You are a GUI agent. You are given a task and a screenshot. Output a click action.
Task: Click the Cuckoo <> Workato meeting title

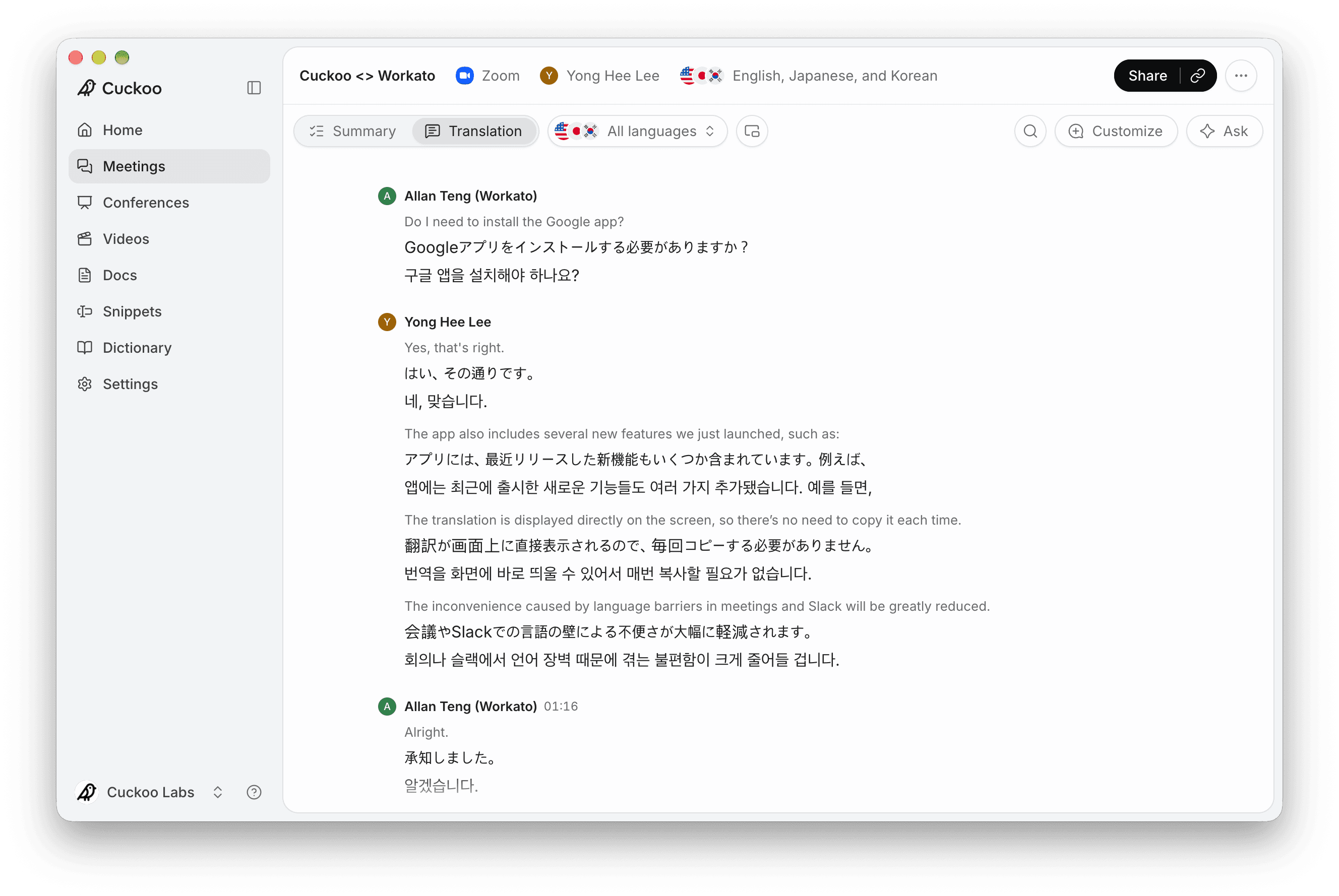[x=367, y=76]
